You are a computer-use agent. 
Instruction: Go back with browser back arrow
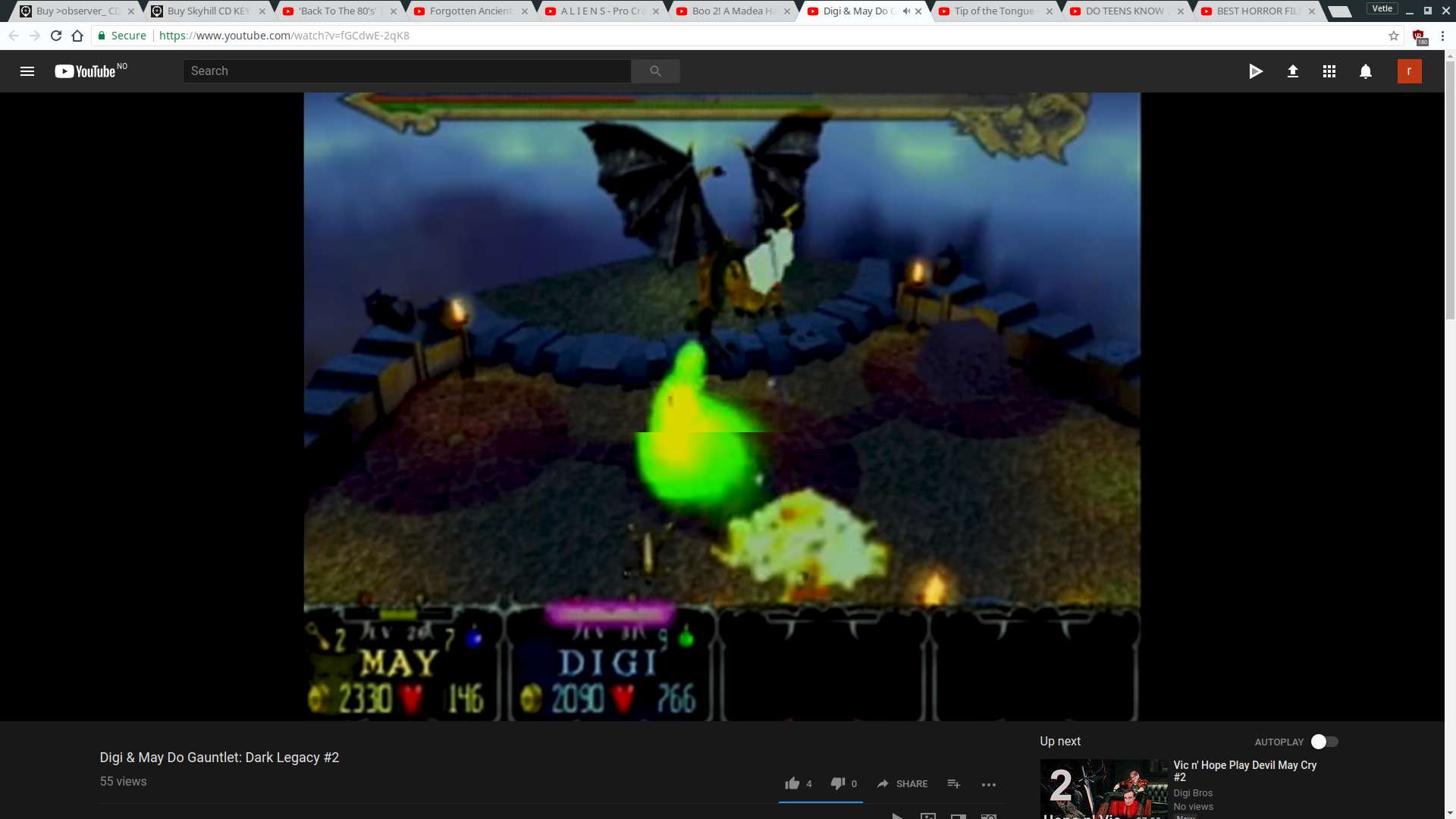point(14,36)
